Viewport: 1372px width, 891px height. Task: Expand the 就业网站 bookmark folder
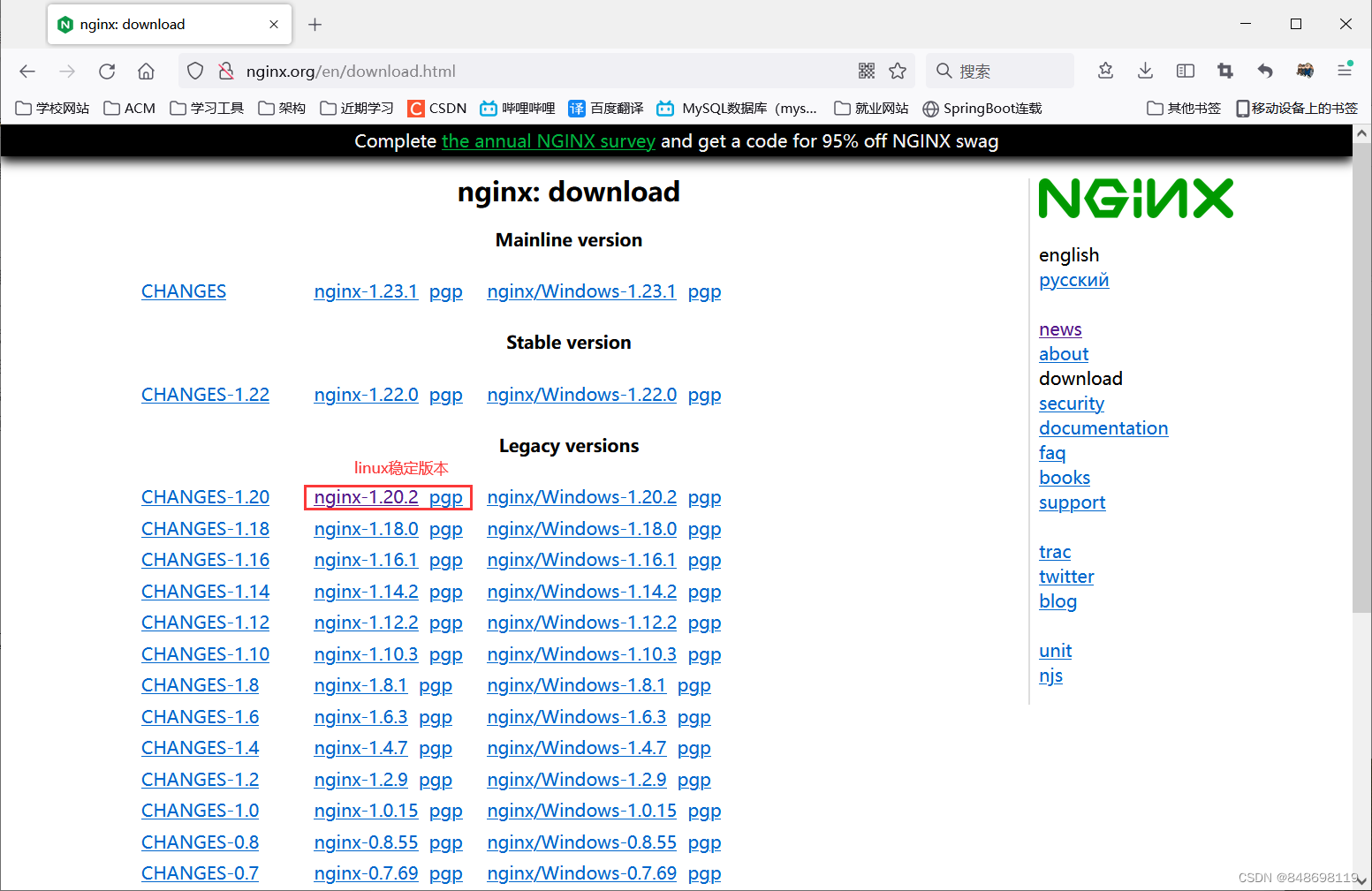[x=871, y=109]
